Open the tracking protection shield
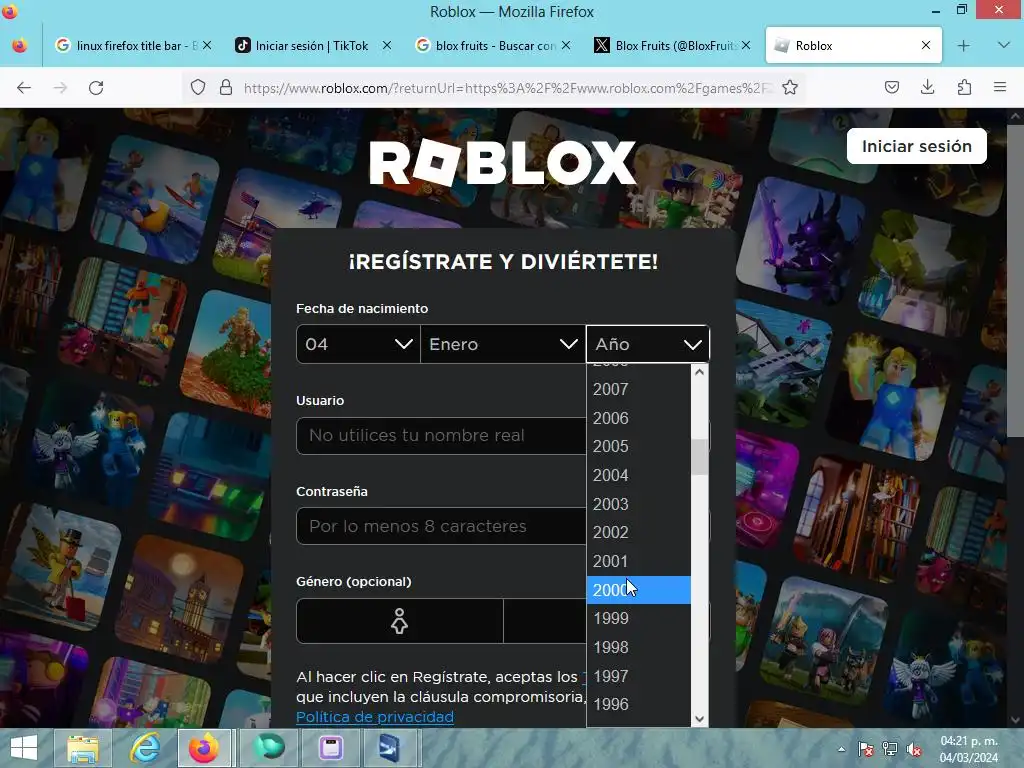Viewport: 1024px width, 768px height. pyautogui.click(x=198, y=88)
